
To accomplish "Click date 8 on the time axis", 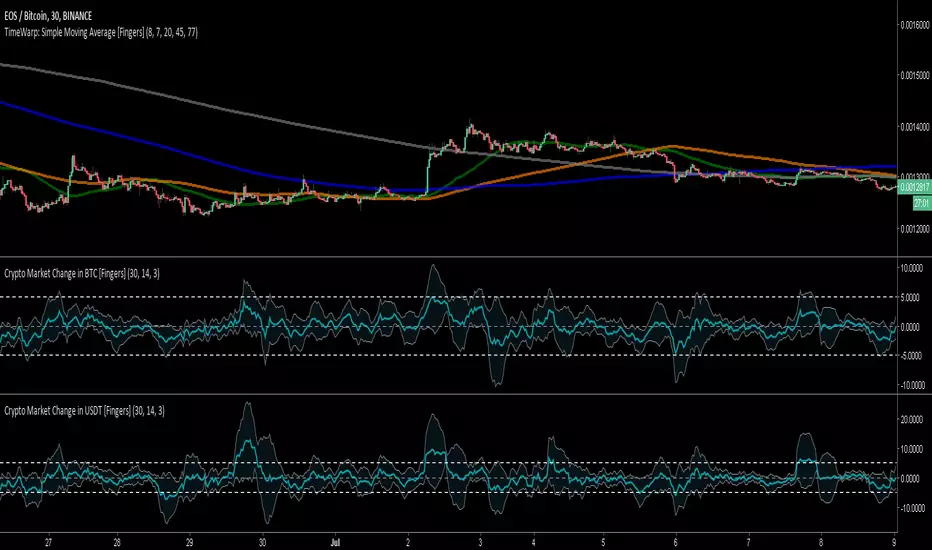I will [821, 542].
